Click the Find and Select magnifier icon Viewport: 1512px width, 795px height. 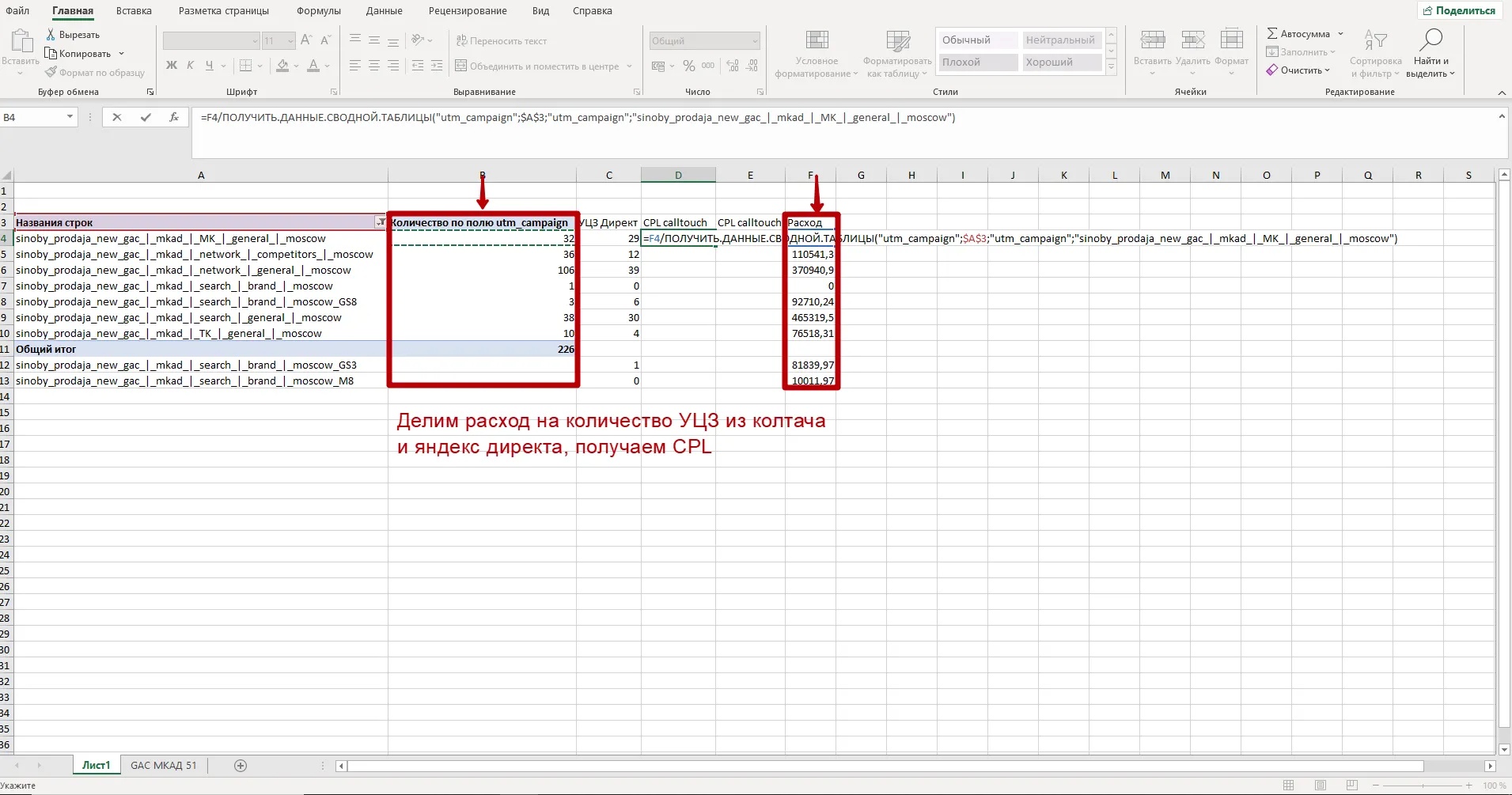pyautogui.click(x=1431, y=40)
